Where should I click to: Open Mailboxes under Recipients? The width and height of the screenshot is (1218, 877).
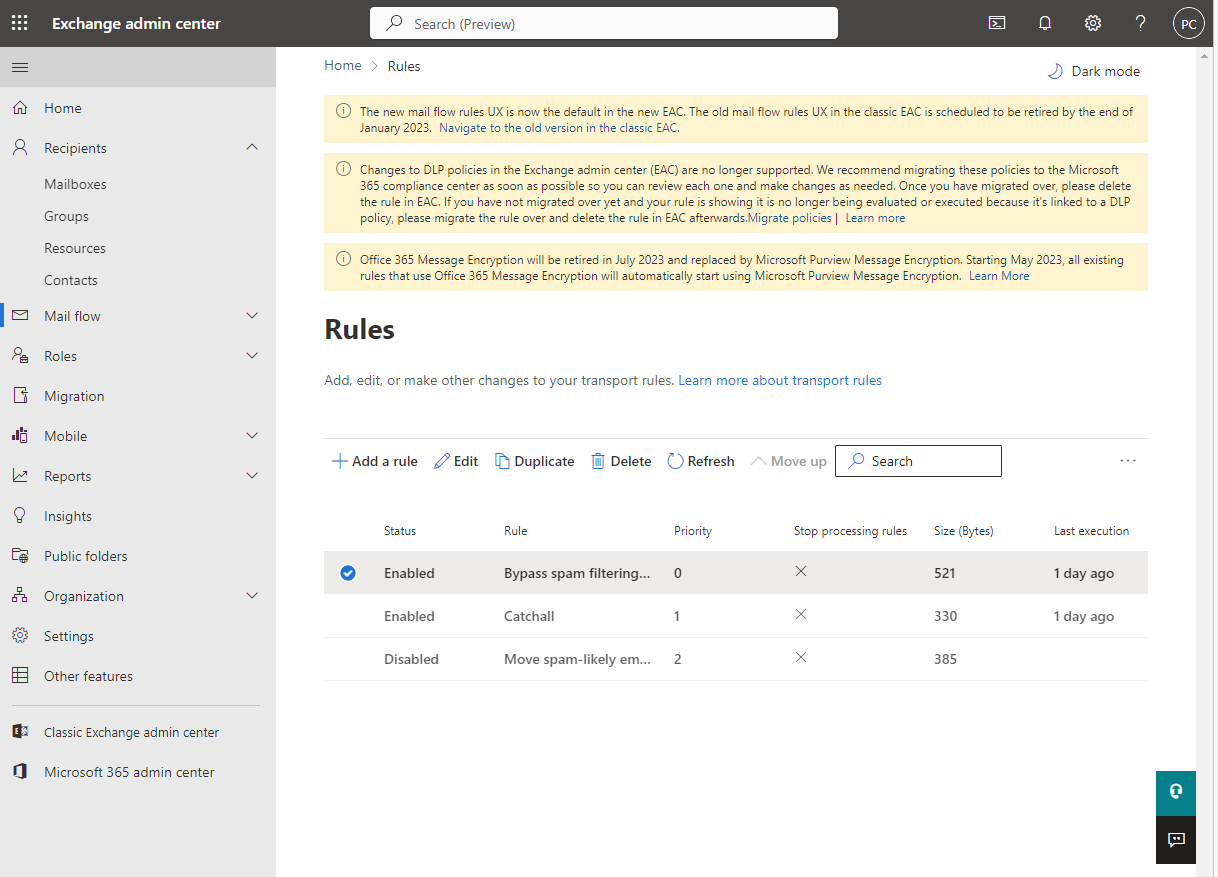click(75, 184)
